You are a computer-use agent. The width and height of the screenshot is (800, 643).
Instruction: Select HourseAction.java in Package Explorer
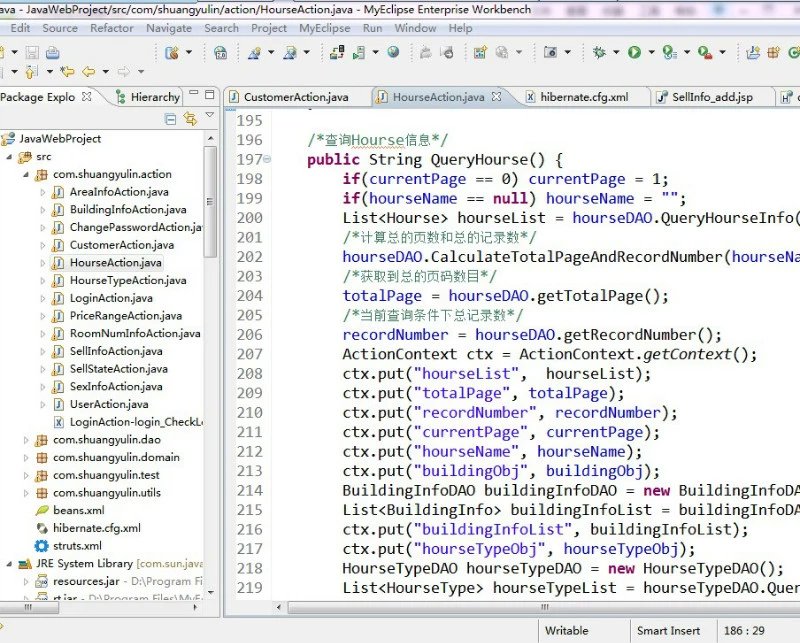(116, 263)
